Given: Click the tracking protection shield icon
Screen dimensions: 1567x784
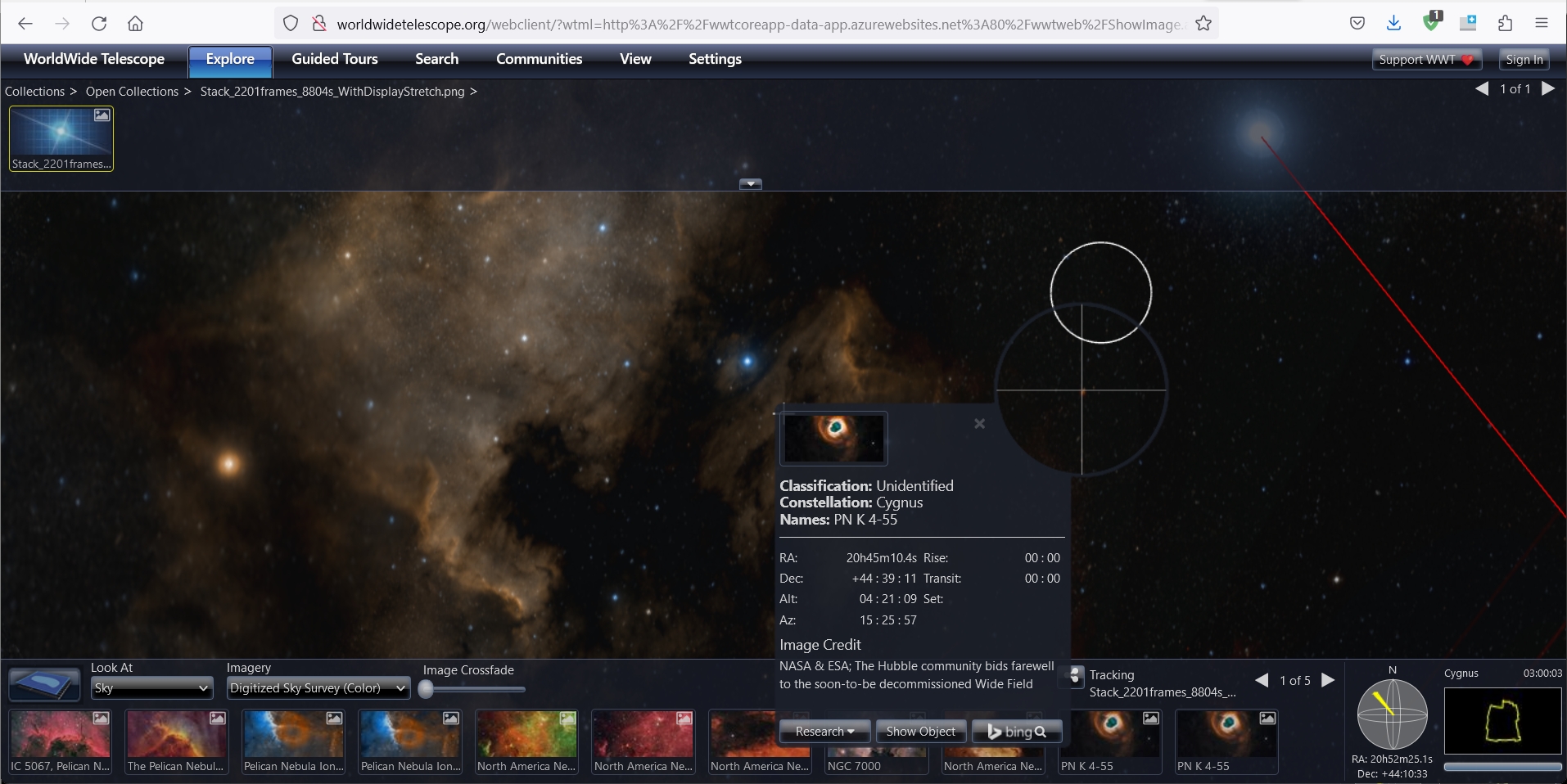Looking at the screenshot, I should tap(291, 24).
